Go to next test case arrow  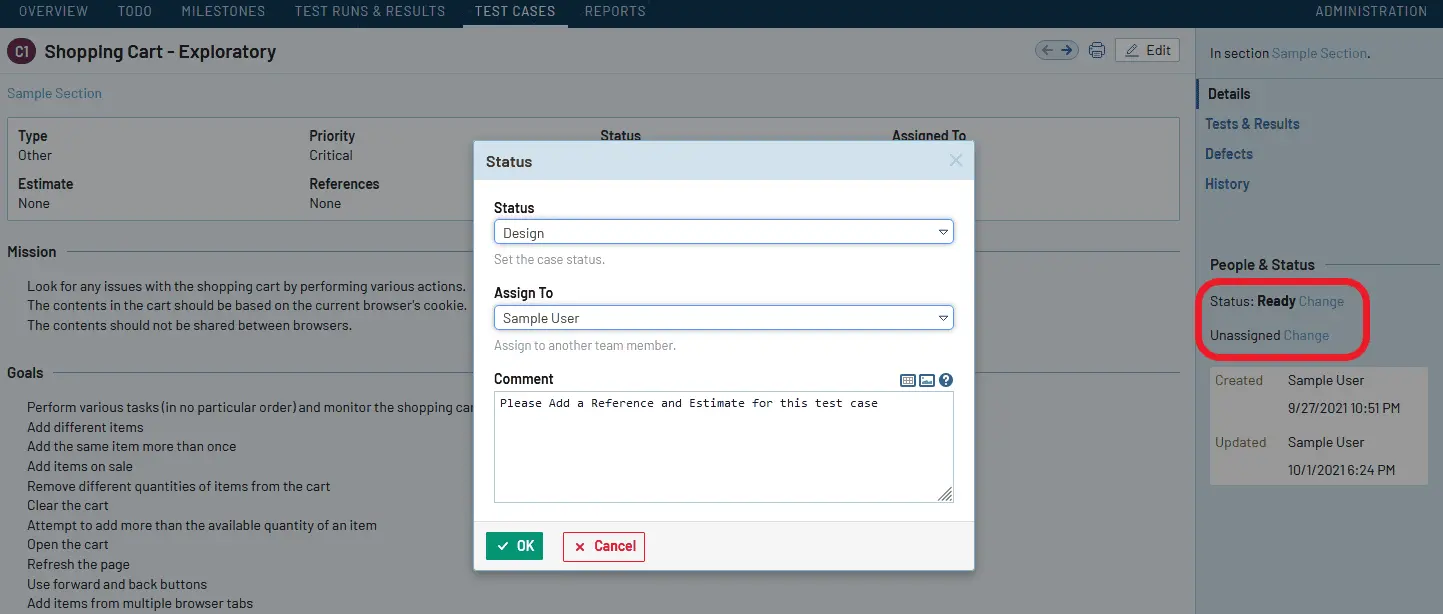[x=1067, y=50]
